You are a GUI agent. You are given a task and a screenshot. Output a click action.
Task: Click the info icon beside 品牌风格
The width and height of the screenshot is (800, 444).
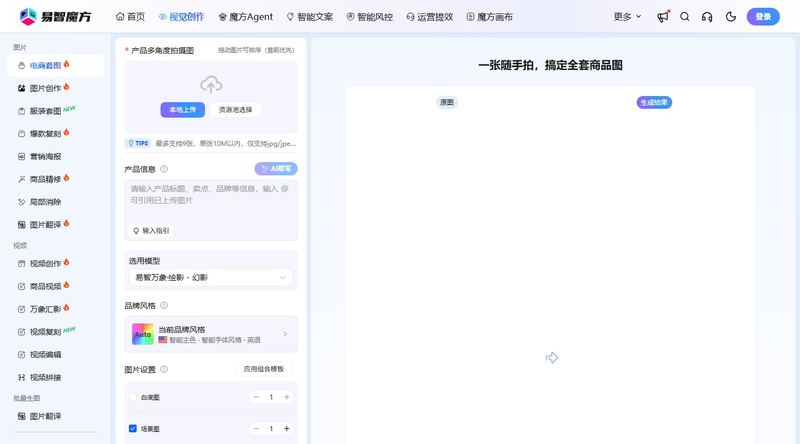164,305
